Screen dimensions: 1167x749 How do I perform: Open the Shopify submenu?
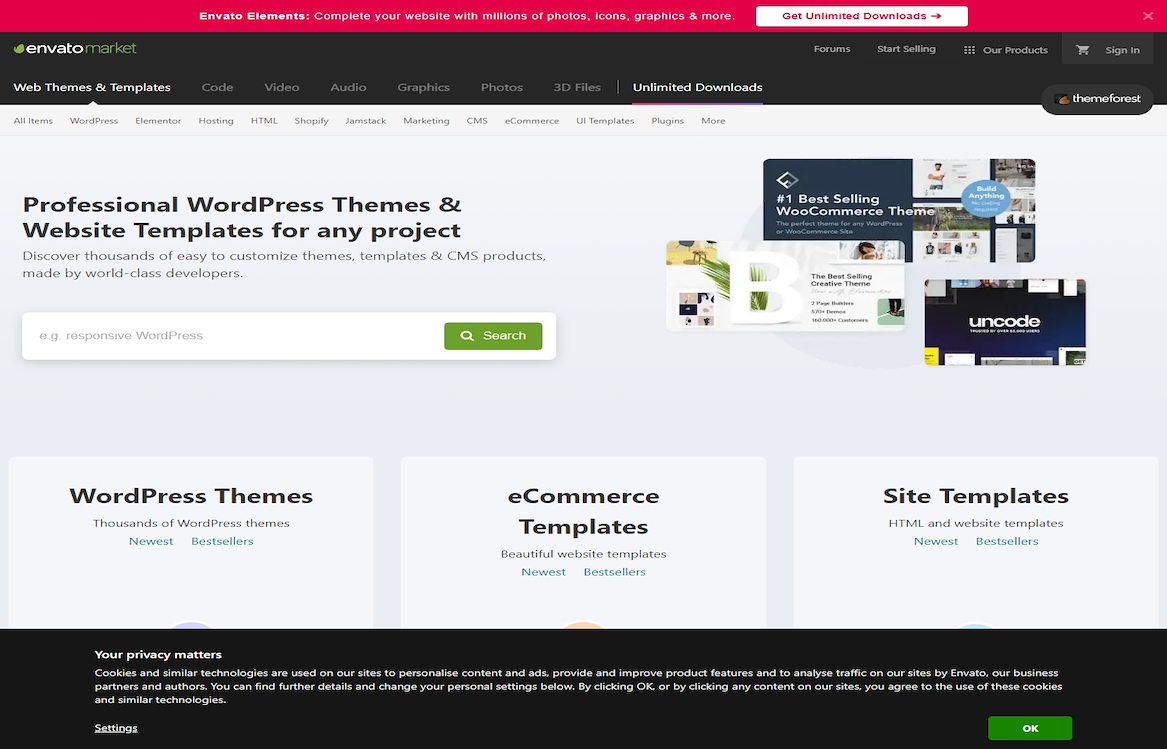click(311, 121)
